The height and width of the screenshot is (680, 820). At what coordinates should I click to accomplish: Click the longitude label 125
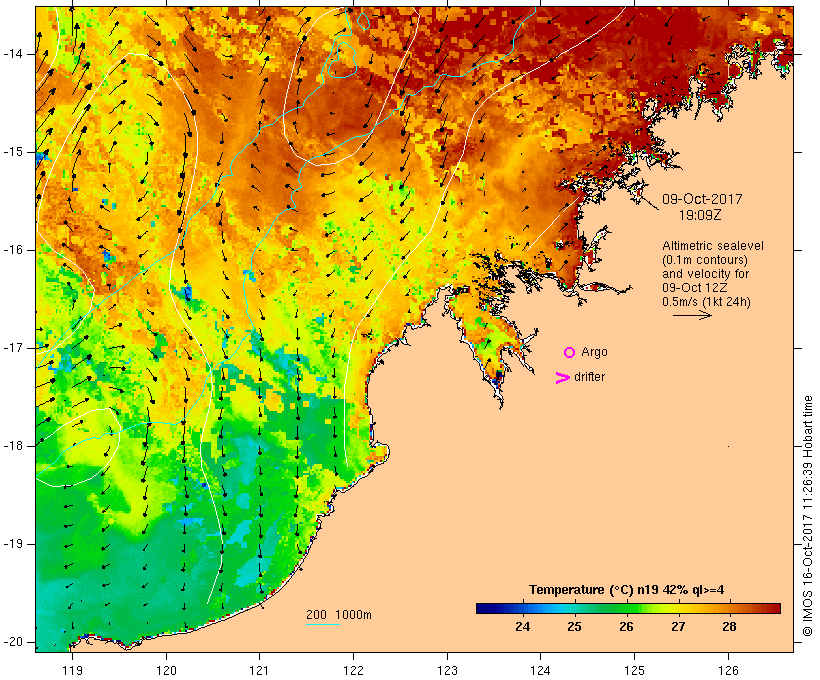[x=634, y=671]
